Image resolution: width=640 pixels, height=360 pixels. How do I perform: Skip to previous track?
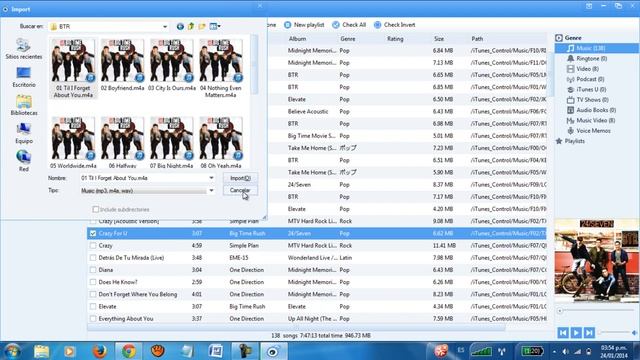pos(563,333)
